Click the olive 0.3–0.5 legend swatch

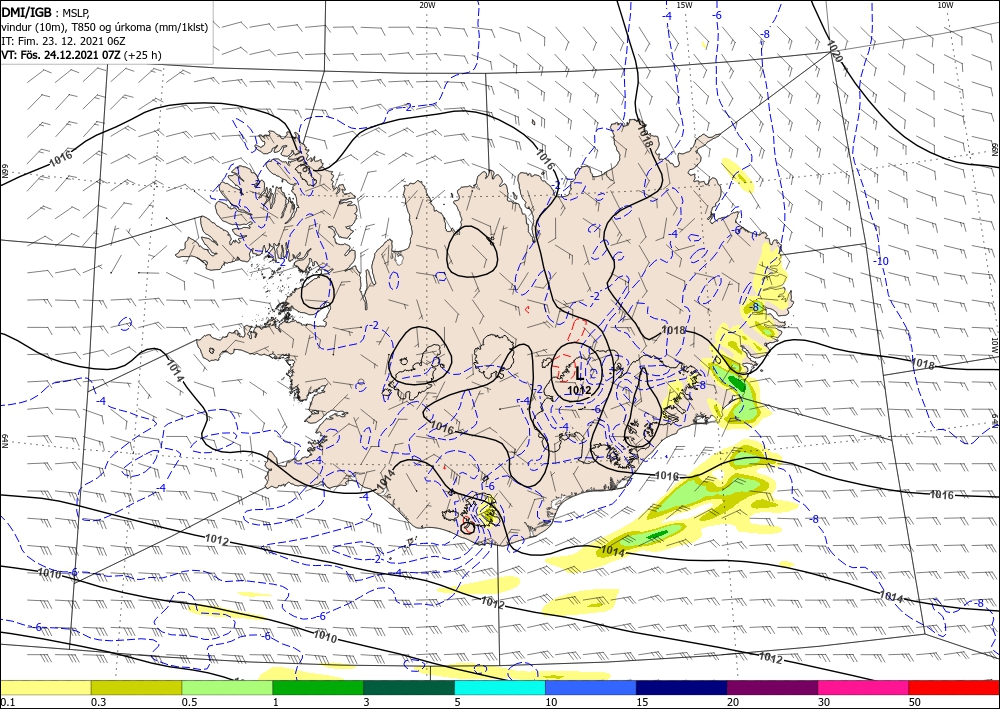136,687
